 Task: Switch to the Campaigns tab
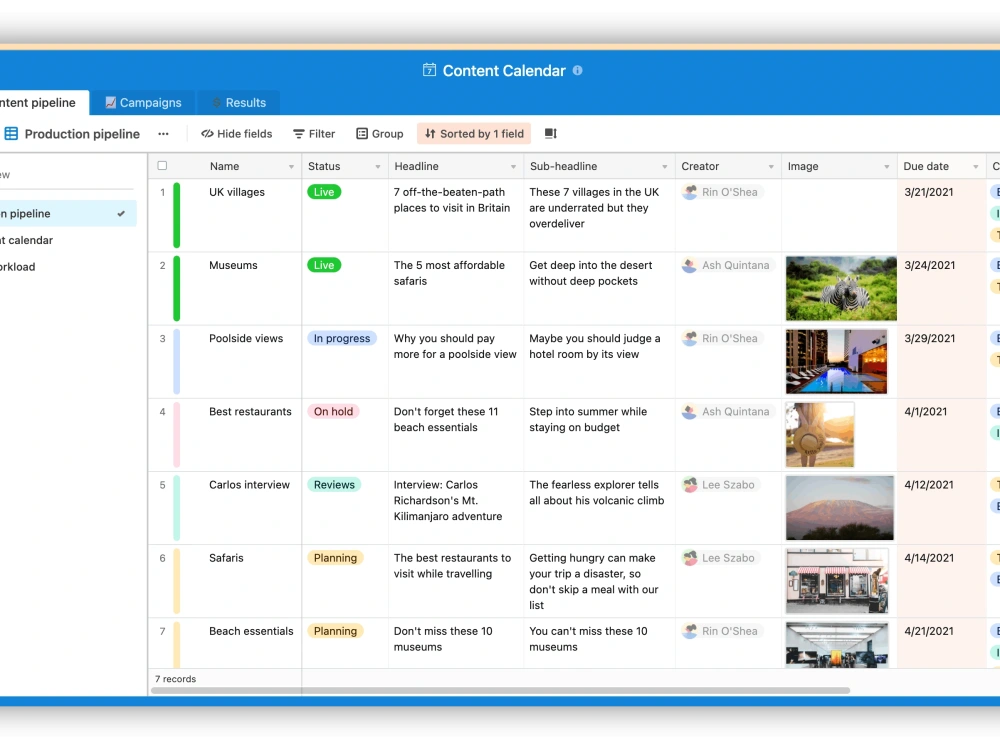coord(143,103)
